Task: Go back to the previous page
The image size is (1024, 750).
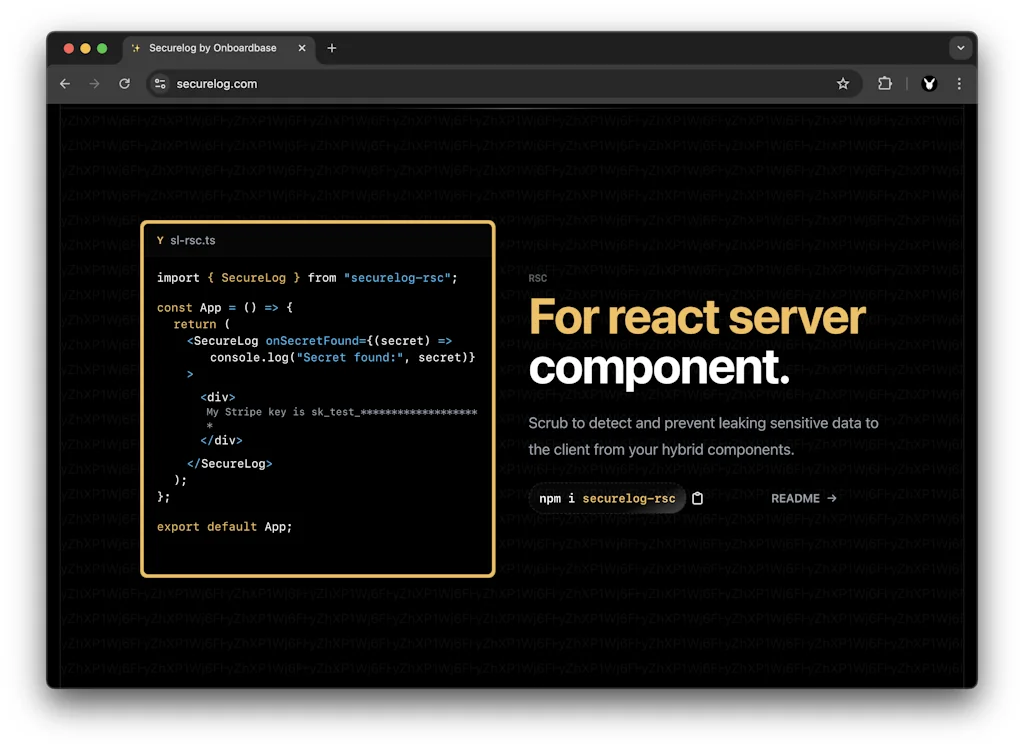Action: coord(65,84)
